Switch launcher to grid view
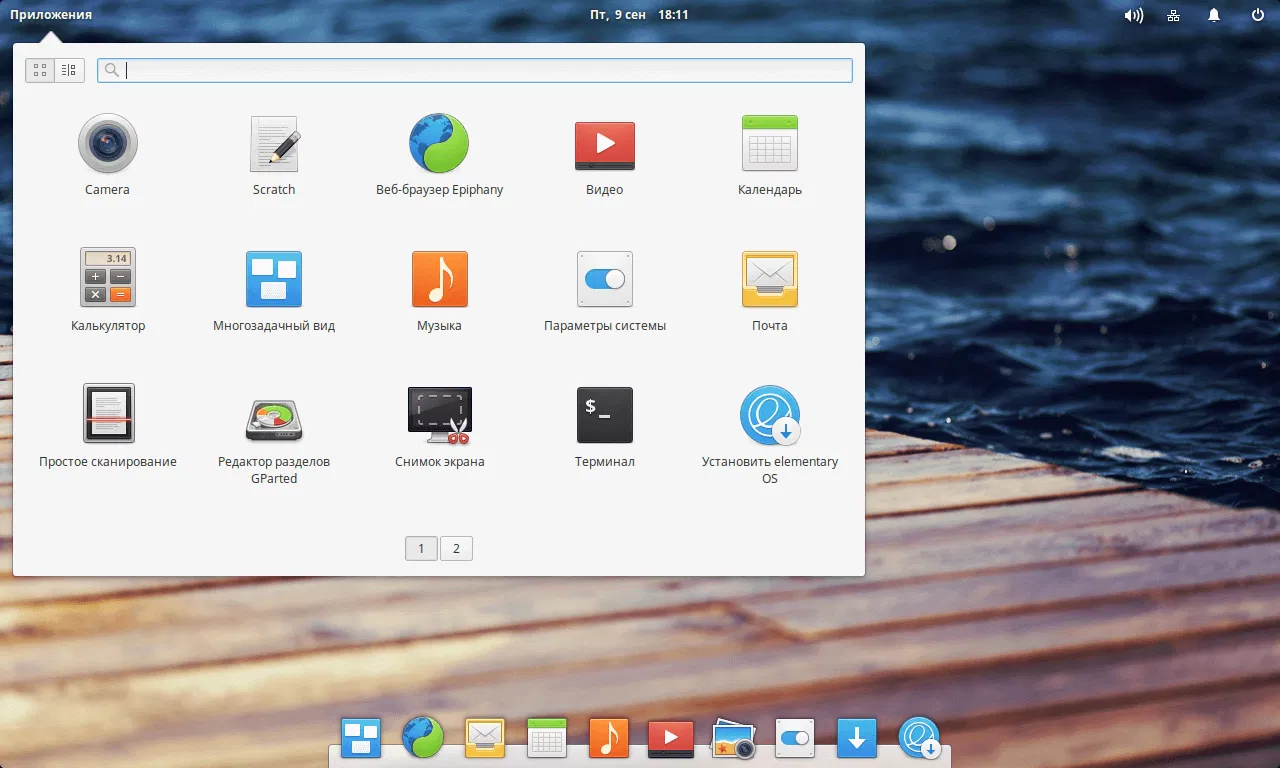The height and width of the screenshot is (768, 1280). [x=40, y=70]
